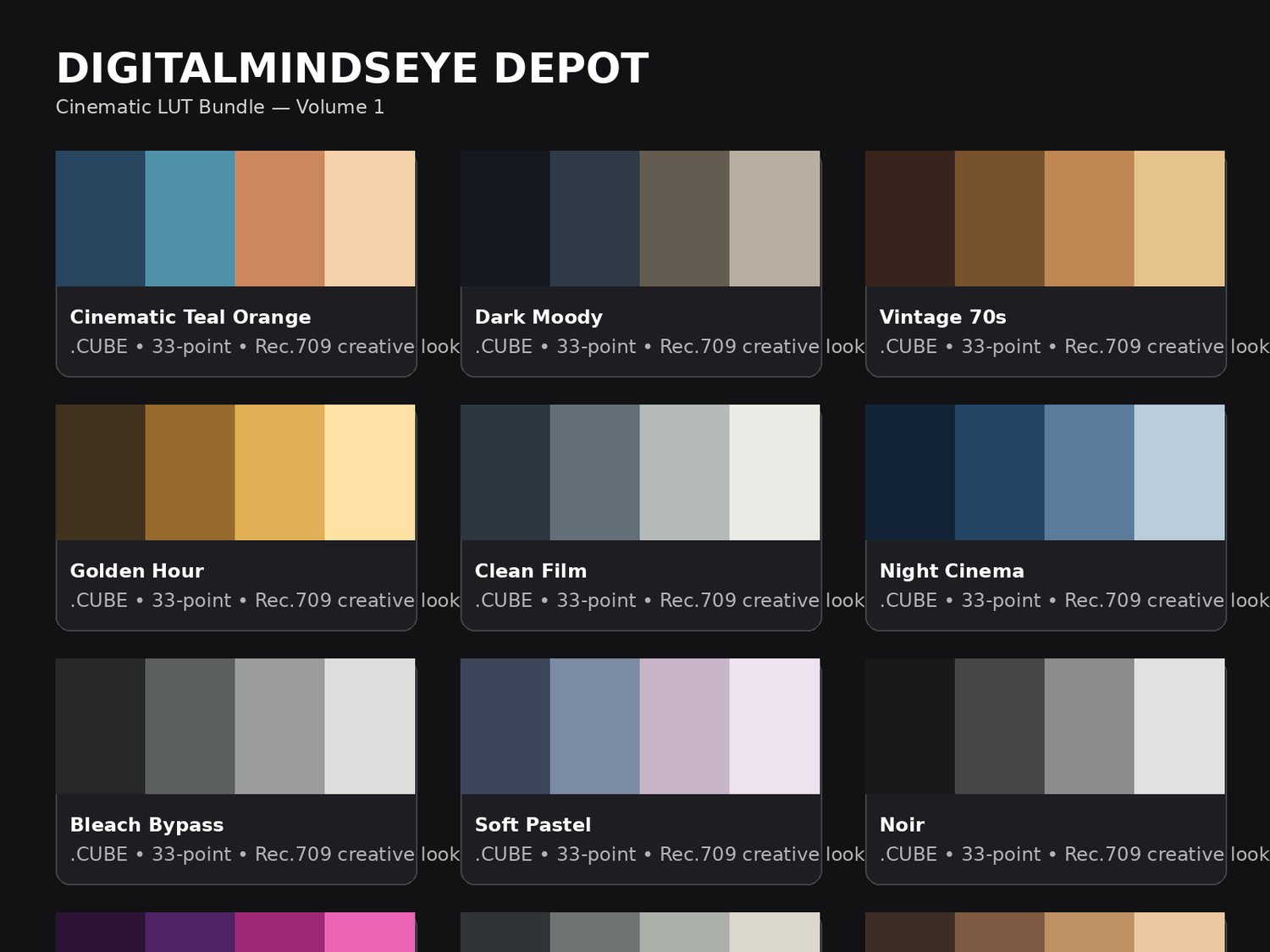
Task: Select the pale yellow swatch in Golden Hour
Action: [370, 472]
